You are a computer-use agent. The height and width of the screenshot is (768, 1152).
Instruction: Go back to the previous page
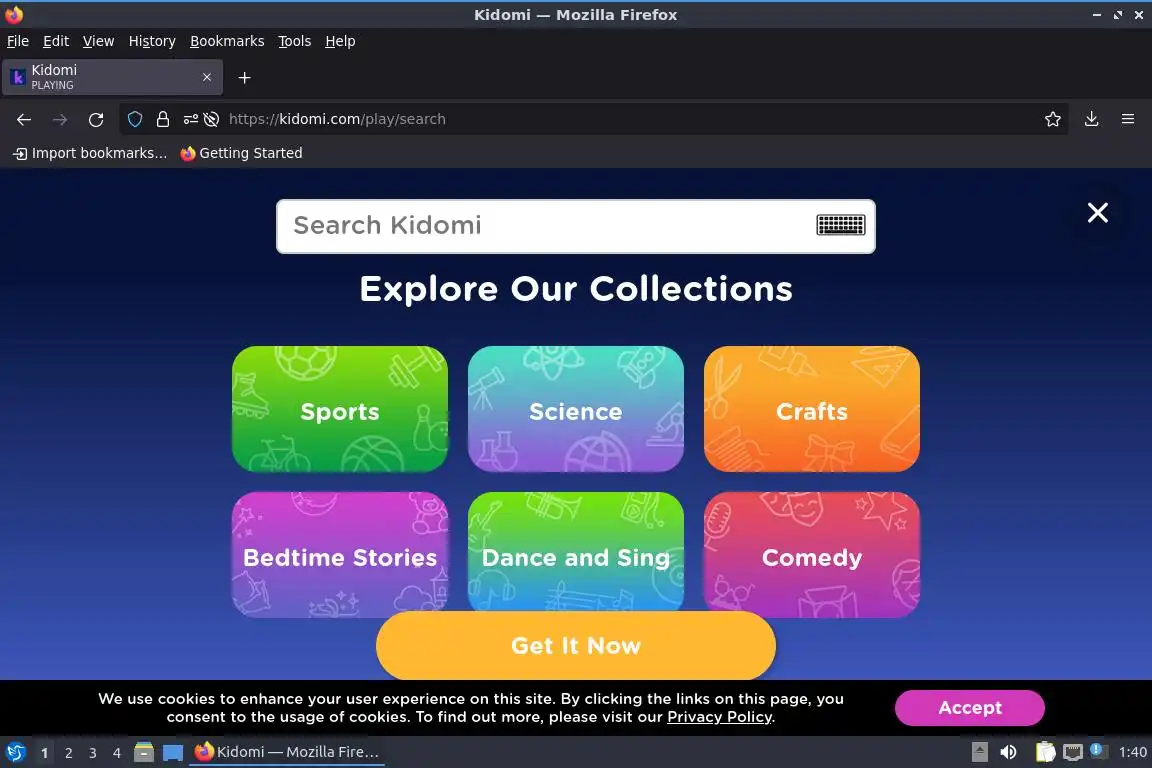tap(24, 119)
